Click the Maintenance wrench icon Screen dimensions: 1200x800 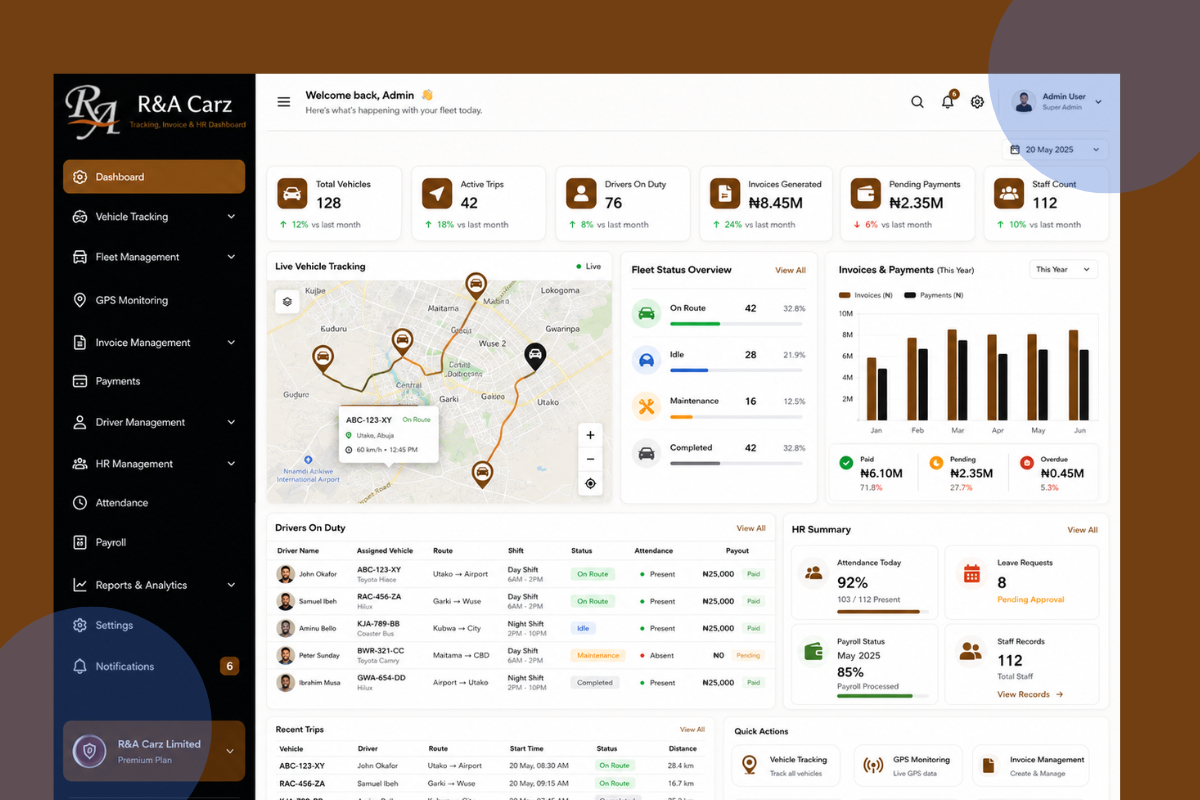tap(647, 406)
